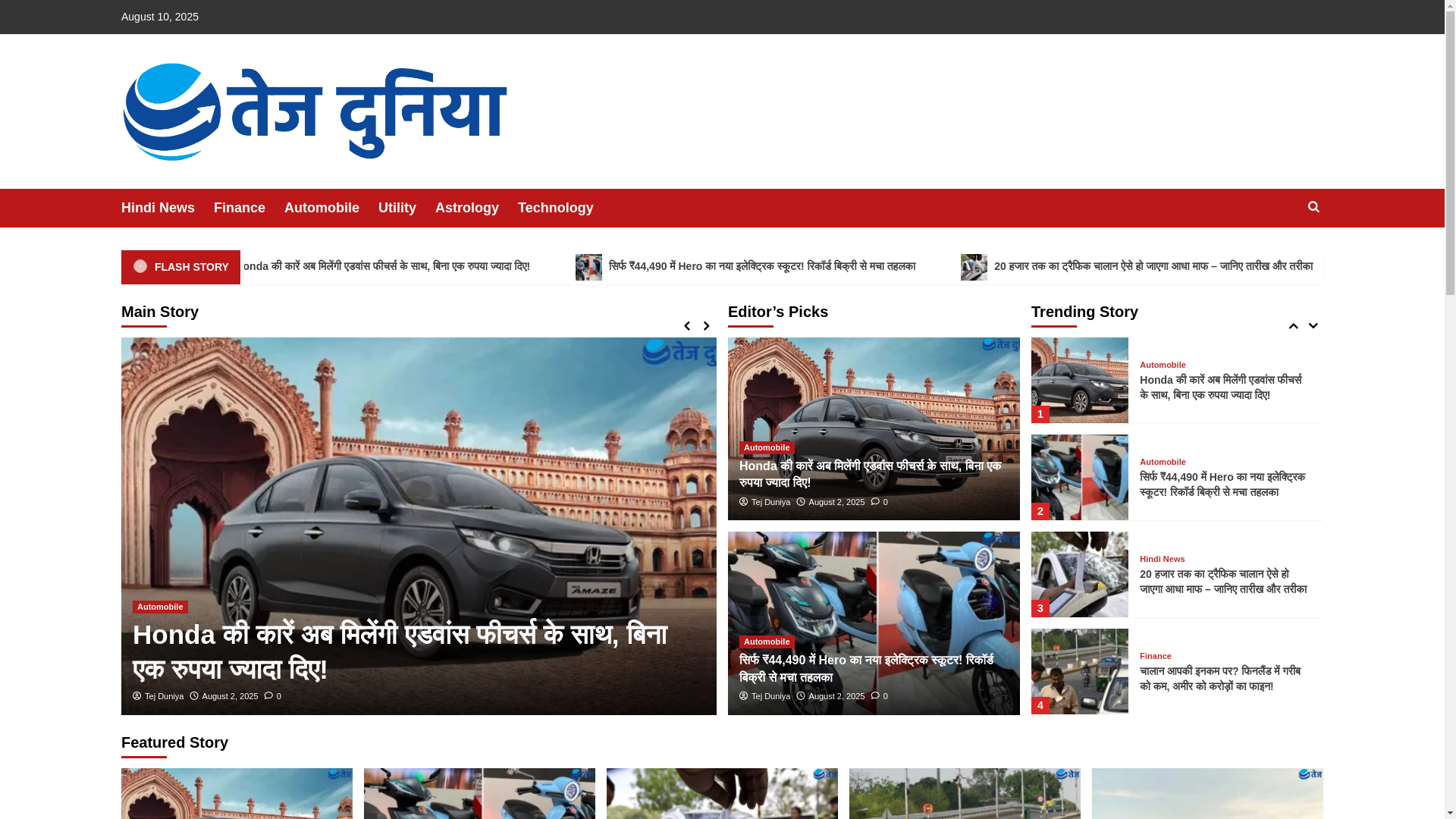Click Automobile tag on Hero Editor's Pick
Screen dimensions: 1456x819
767,642
